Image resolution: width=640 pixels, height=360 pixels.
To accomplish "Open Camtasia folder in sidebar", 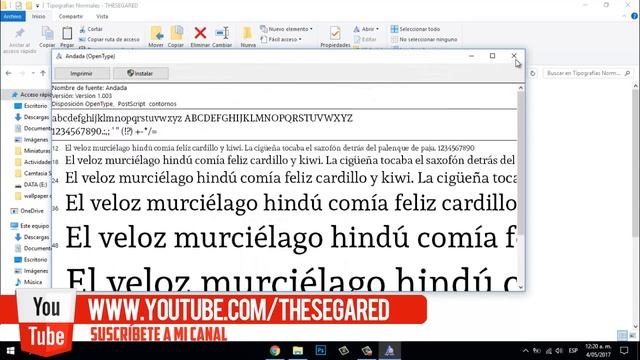I will 33,173.
